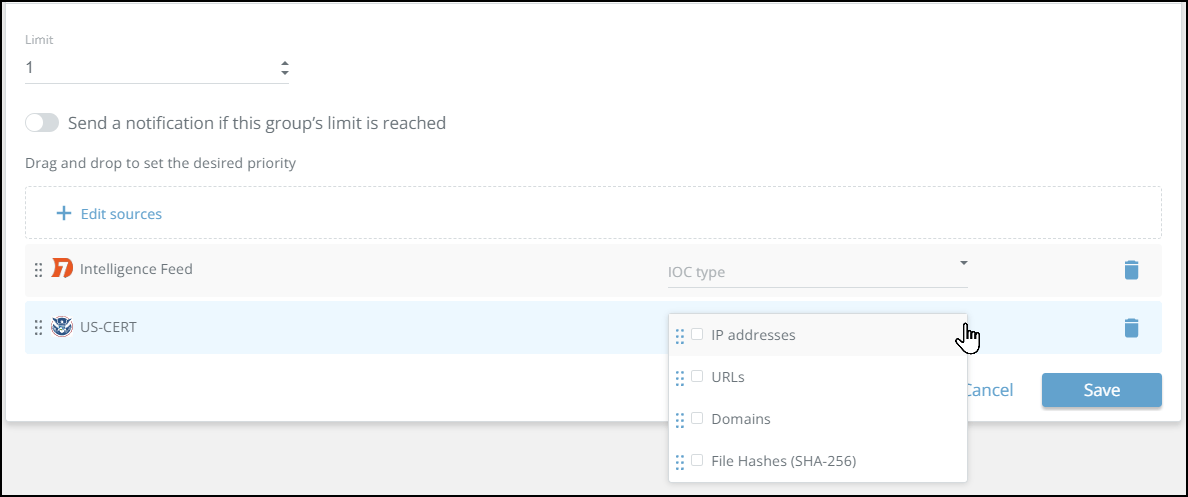1188x497 pixels.
Task: Click the US-CERT seal icon
Action: (x=62, y=327)
